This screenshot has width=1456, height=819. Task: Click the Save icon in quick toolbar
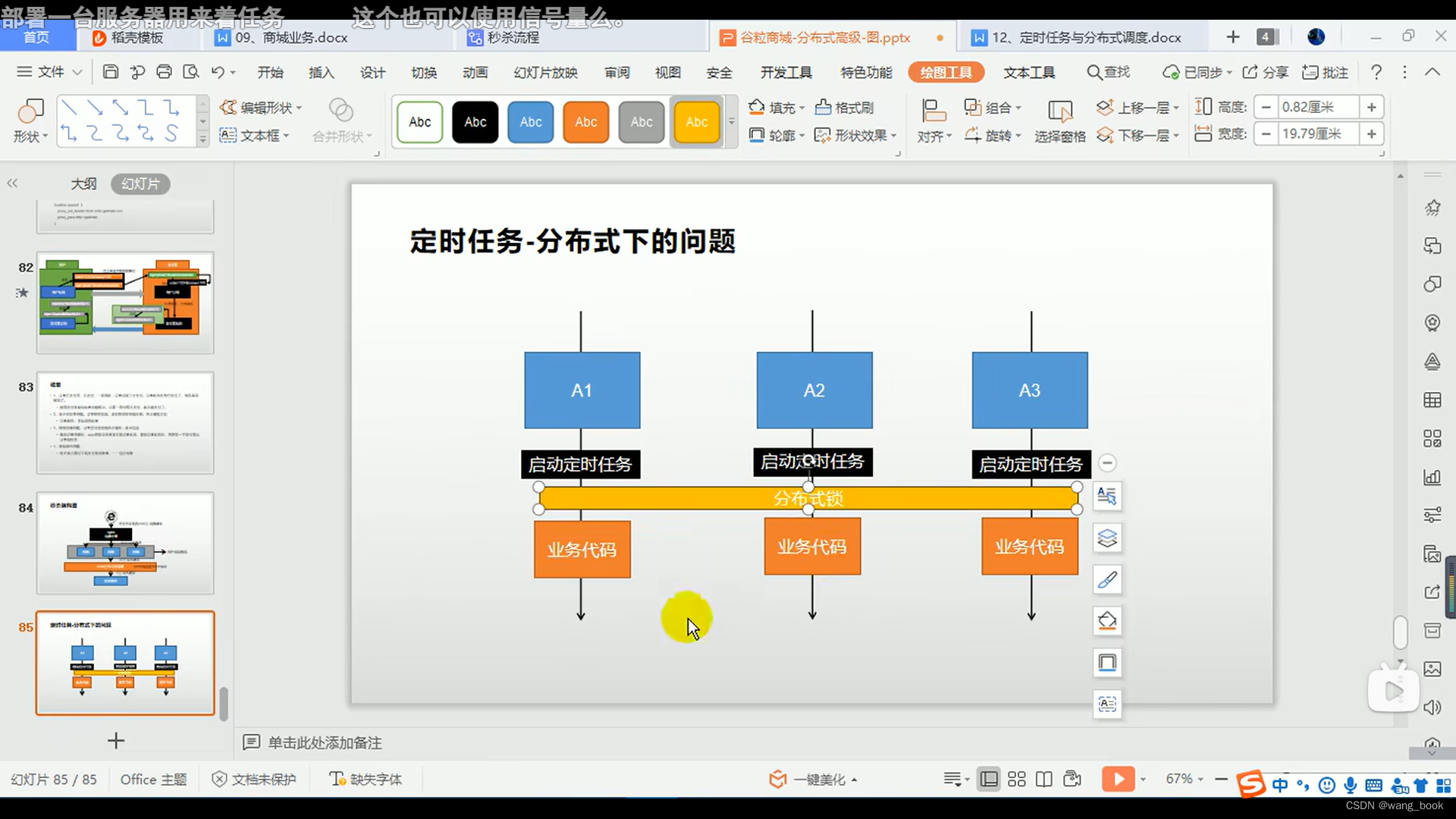tap(111, 72)
